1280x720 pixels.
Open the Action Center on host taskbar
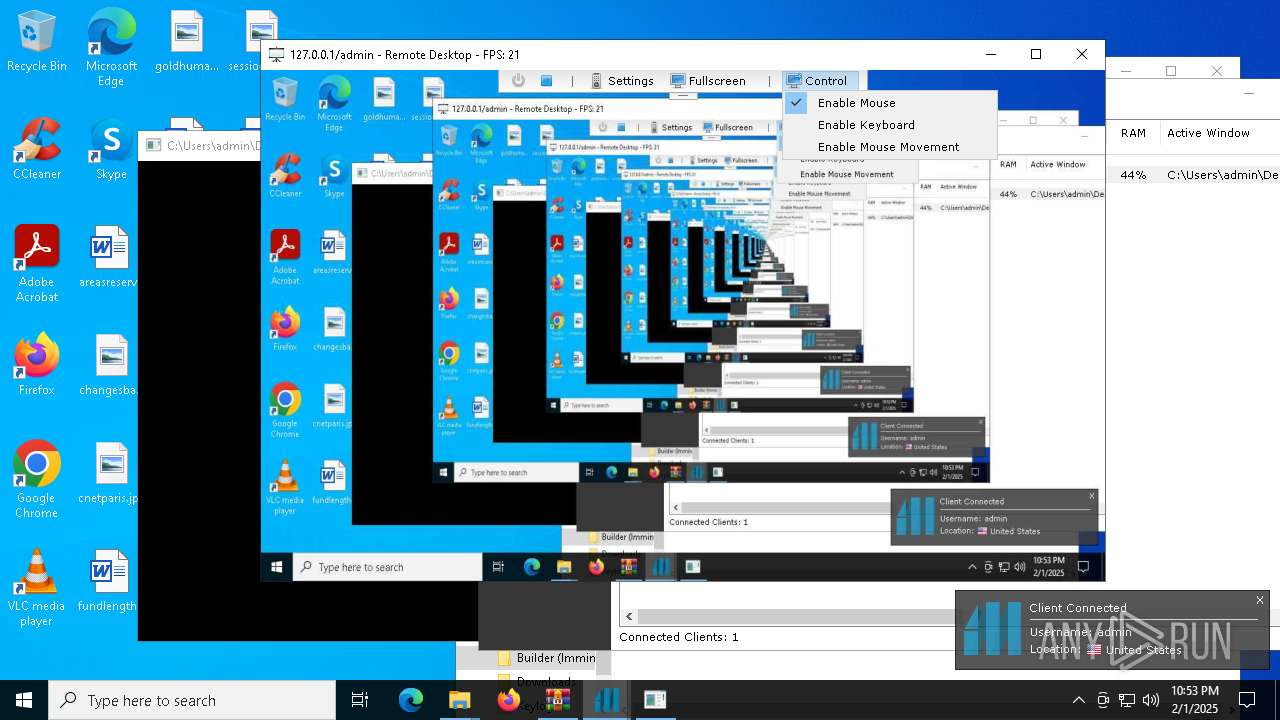coord(1247,700)
